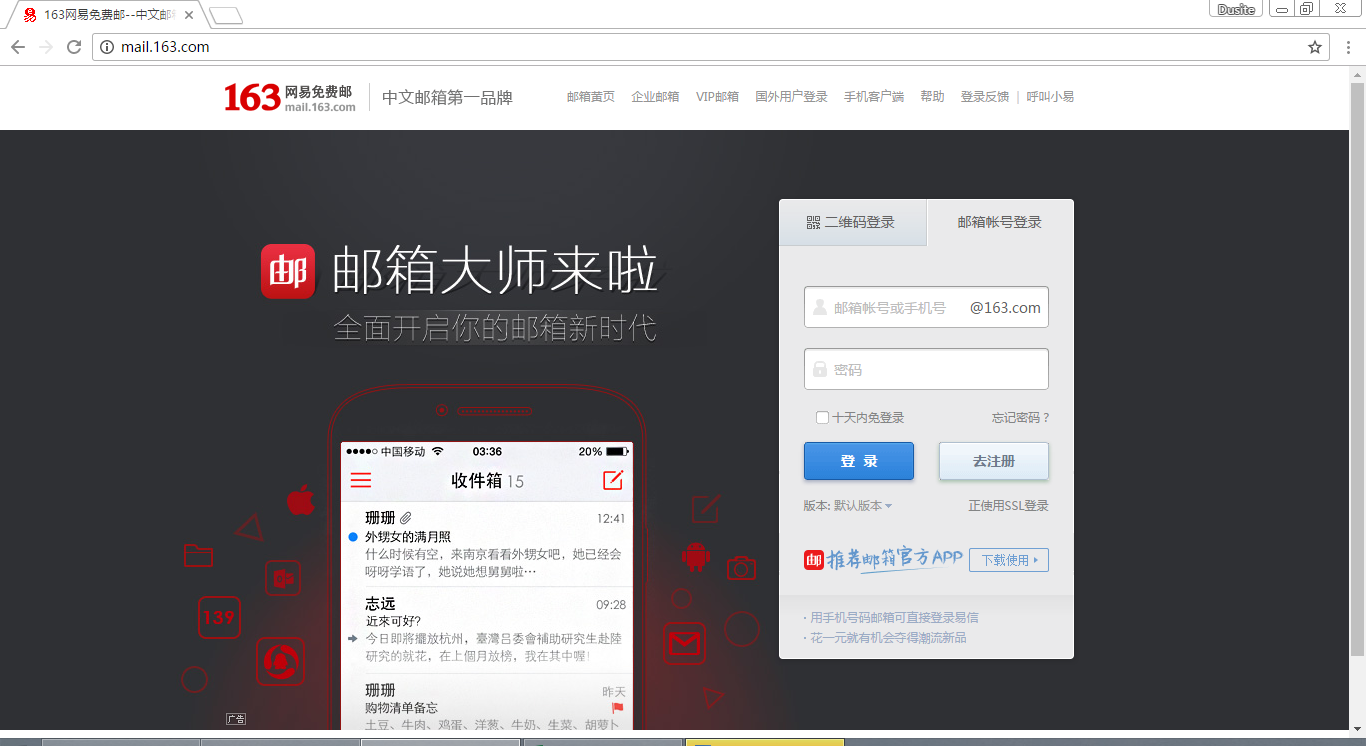
Task: Click the 广告 label at bottom left
Action: pos(236,718)
